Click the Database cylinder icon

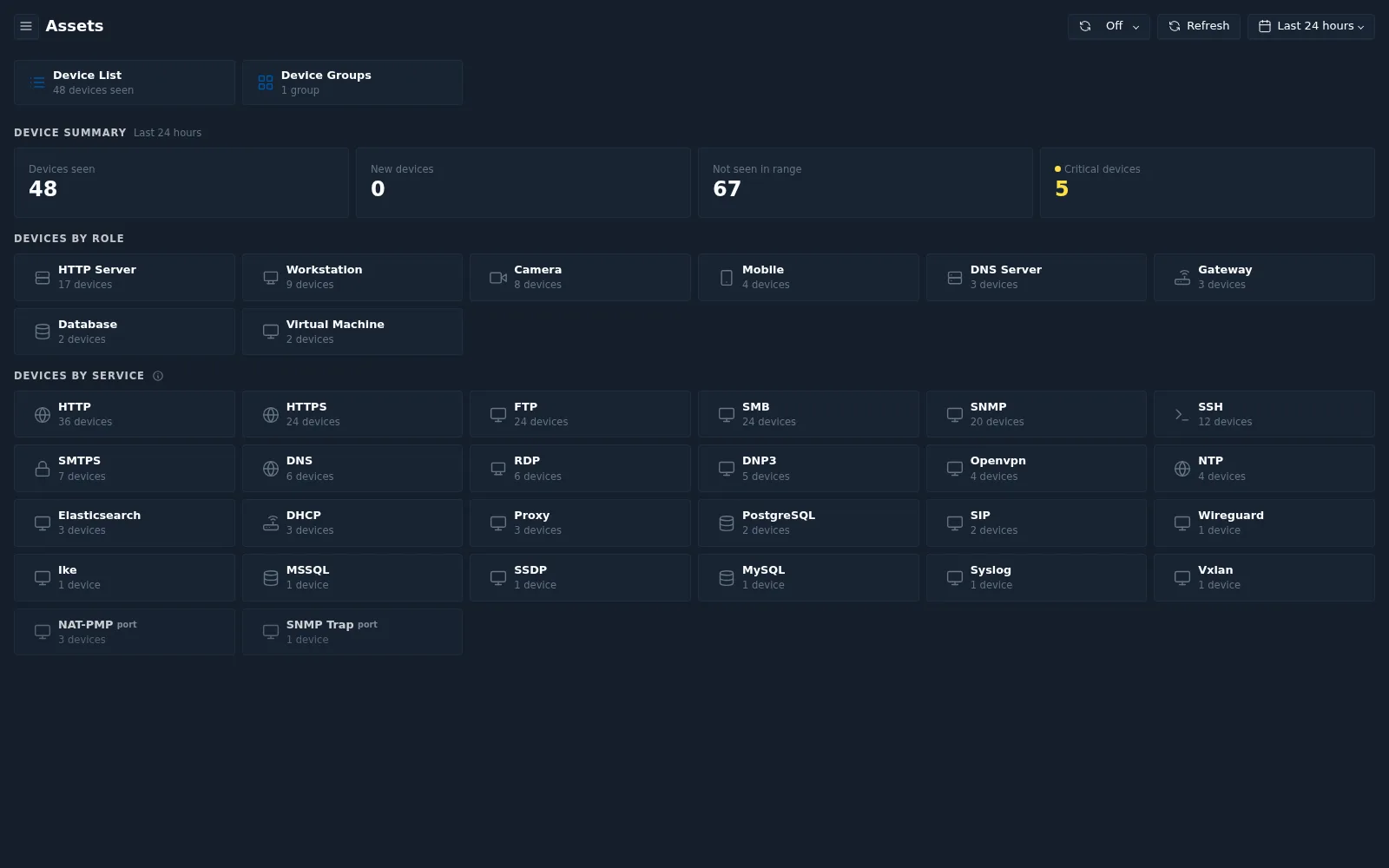[43, 332]
